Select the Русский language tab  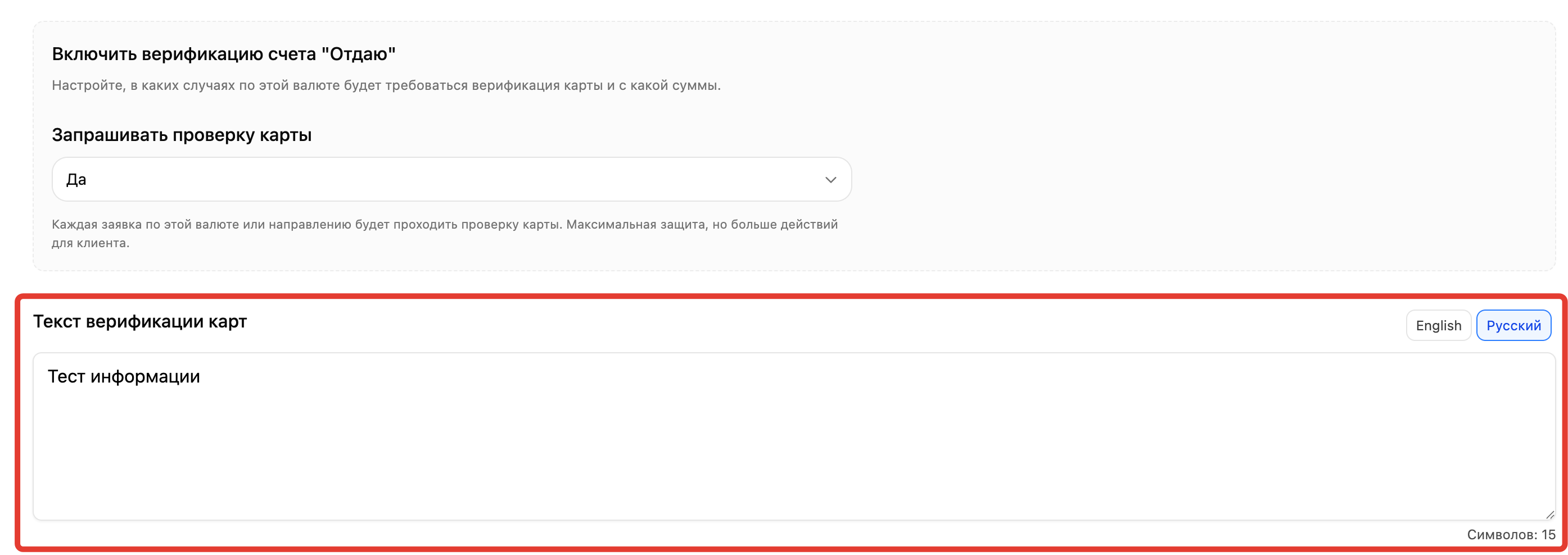[x=1513, y=326]
